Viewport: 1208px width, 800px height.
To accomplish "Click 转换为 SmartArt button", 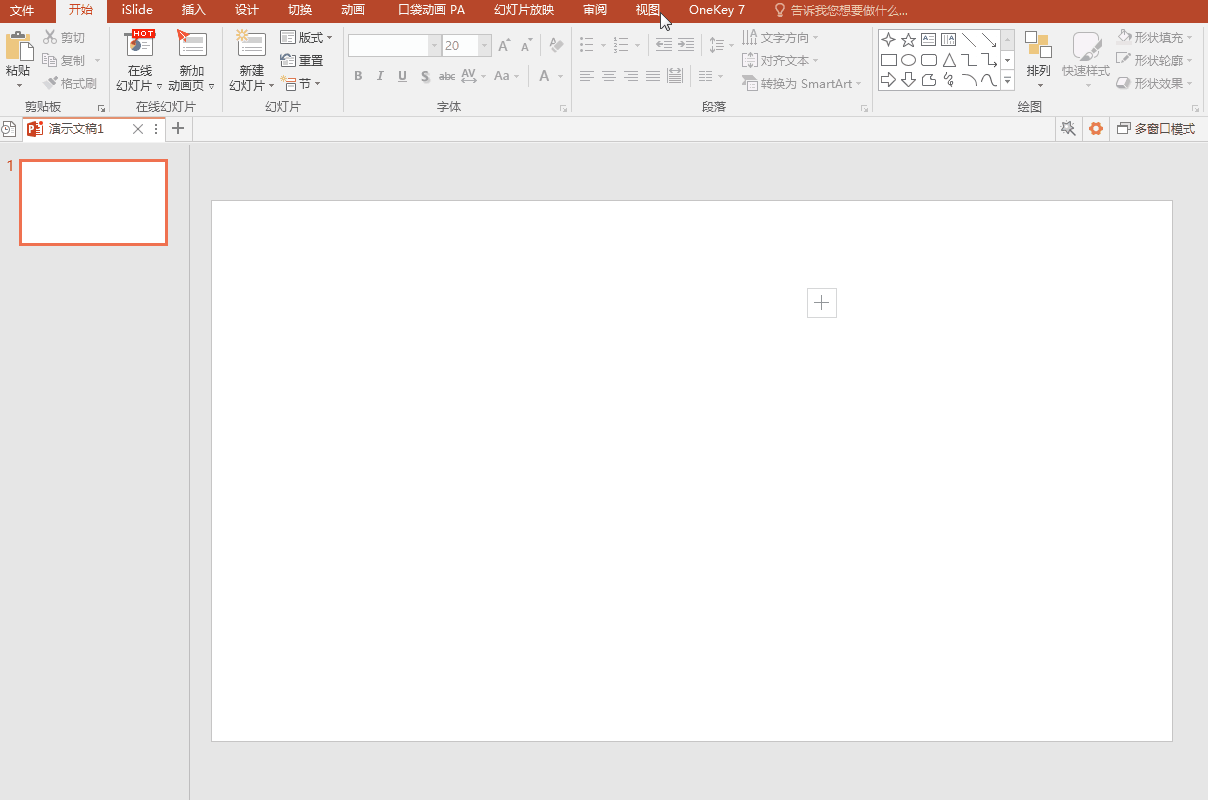I will pyautogui.click(x=802, y=84).
